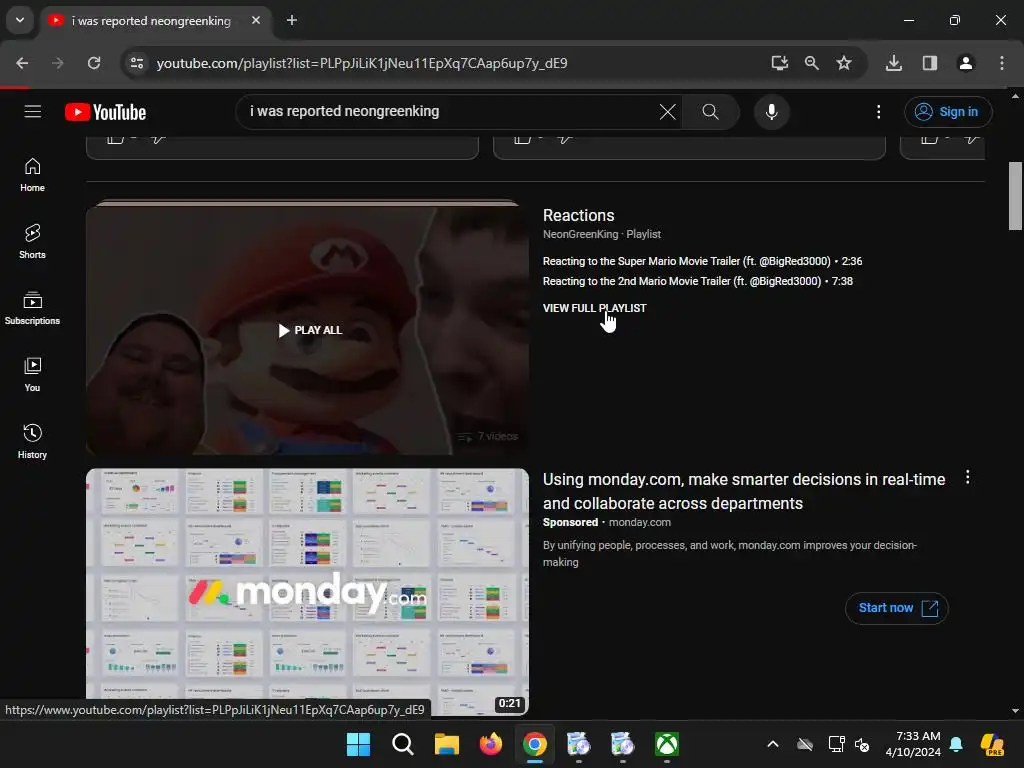The image size is (1024, 768).
Task: View site information icon in address bar
Action: (137, 63)
